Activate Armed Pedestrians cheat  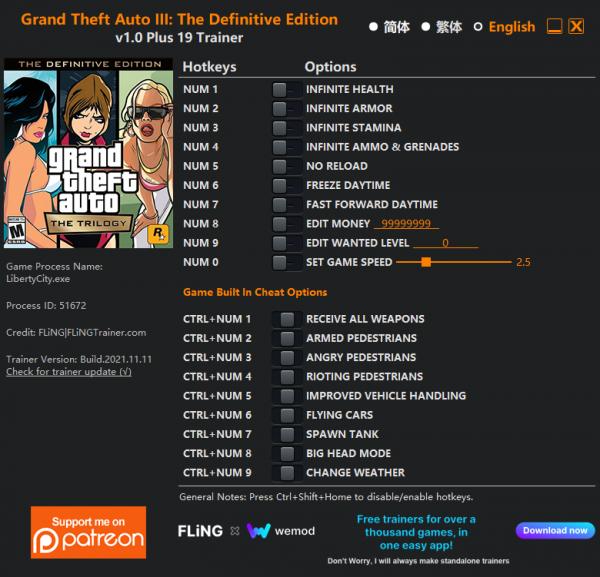tap(287, 338)
